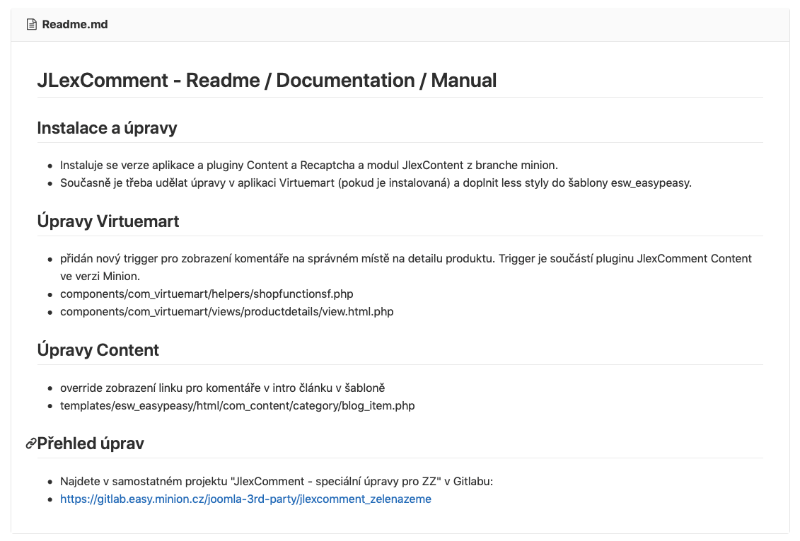Click the ve verzi Minion text line

click(100, 276)
